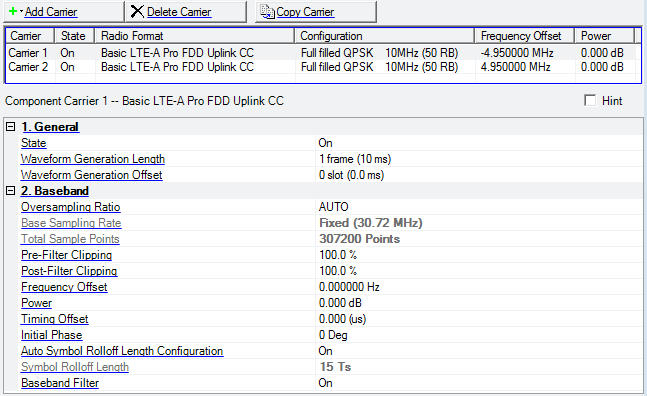Click the Frequency Offset property link
The width and height of the screenshot is (647, 396).
[x=64, y=287]
